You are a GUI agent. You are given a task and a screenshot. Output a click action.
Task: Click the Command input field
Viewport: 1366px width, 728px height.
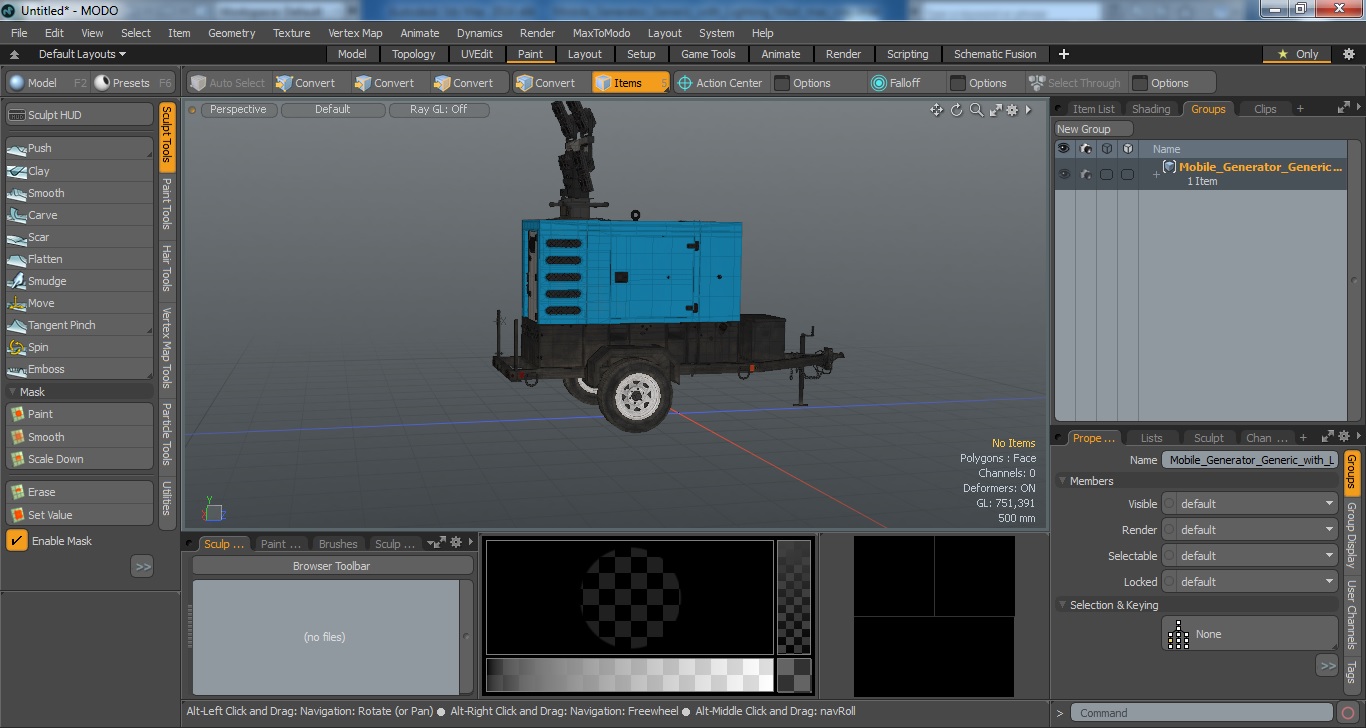[1202, 713]
